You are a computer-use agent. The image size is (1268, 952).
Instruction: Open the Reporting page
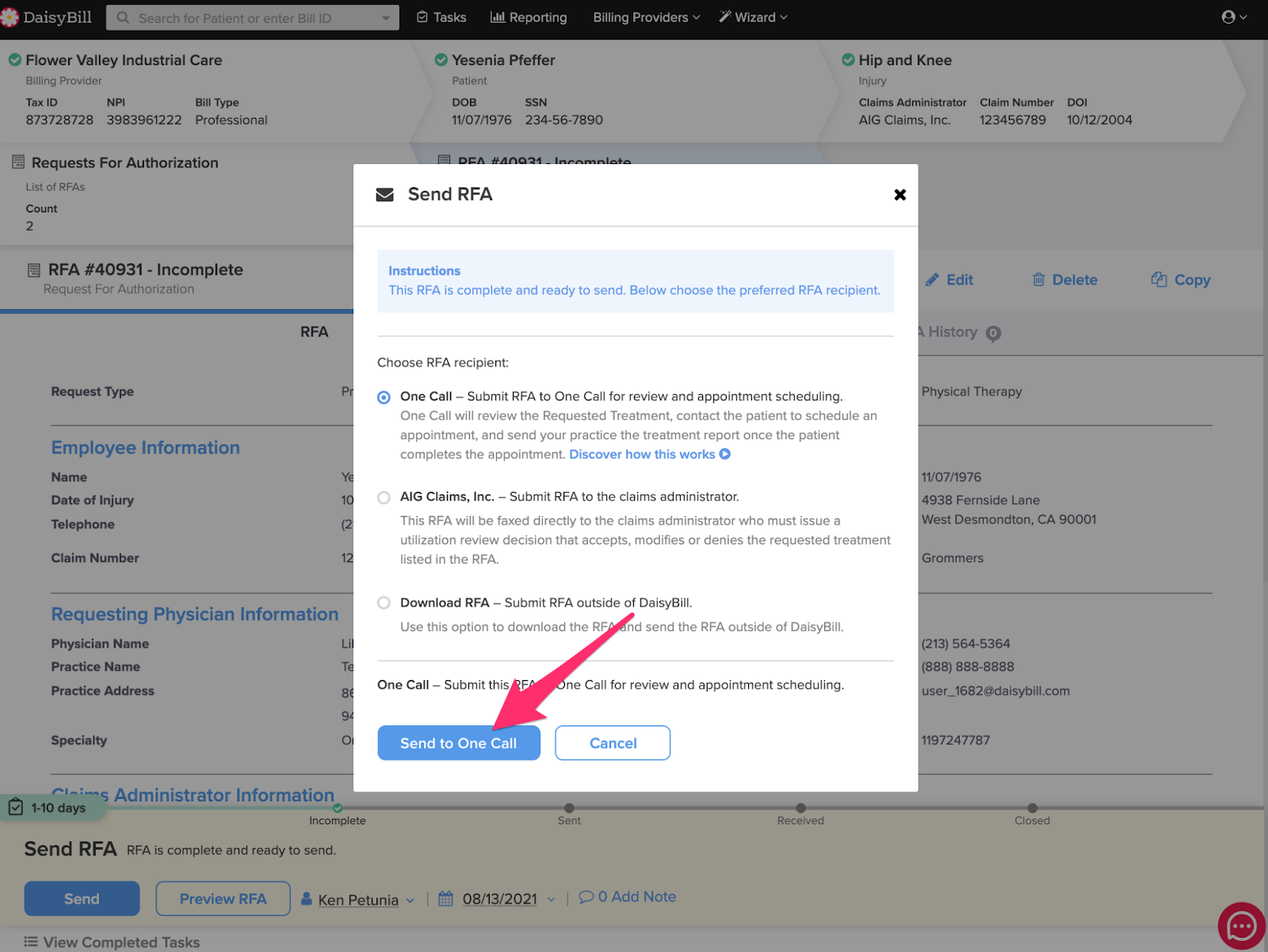(529, 17)
